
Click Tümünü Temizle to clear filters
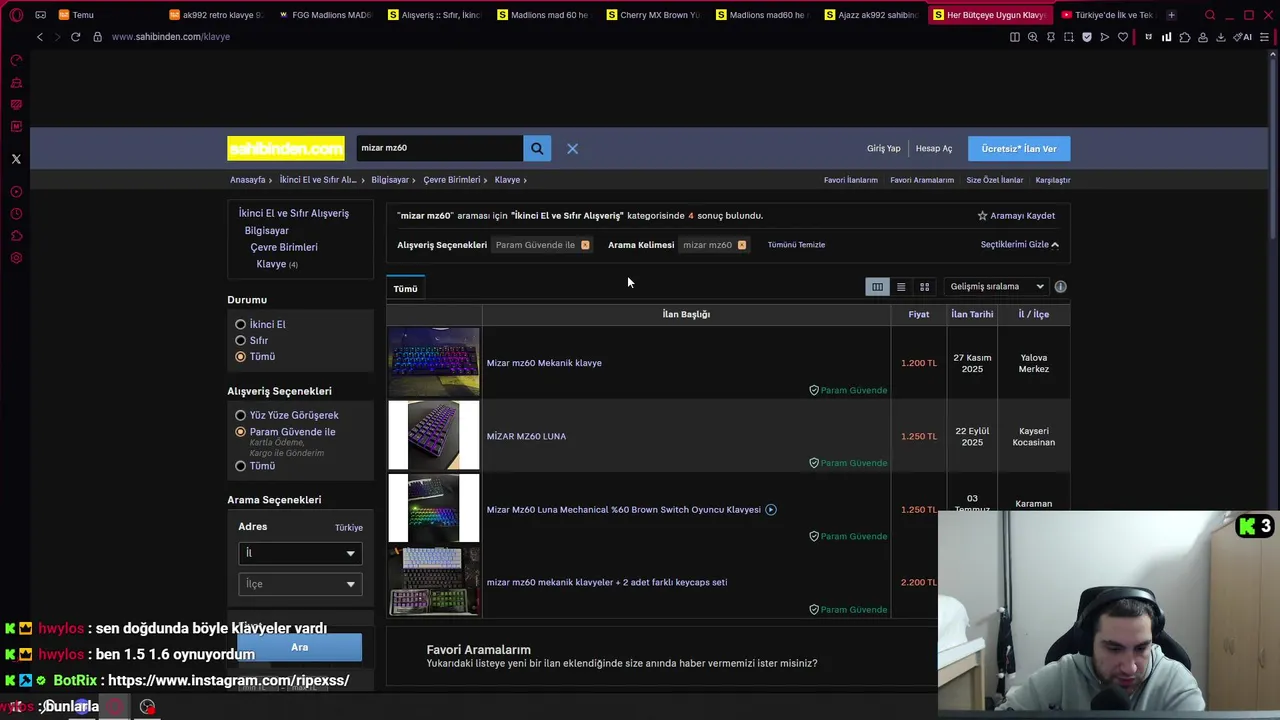[796, 245]
